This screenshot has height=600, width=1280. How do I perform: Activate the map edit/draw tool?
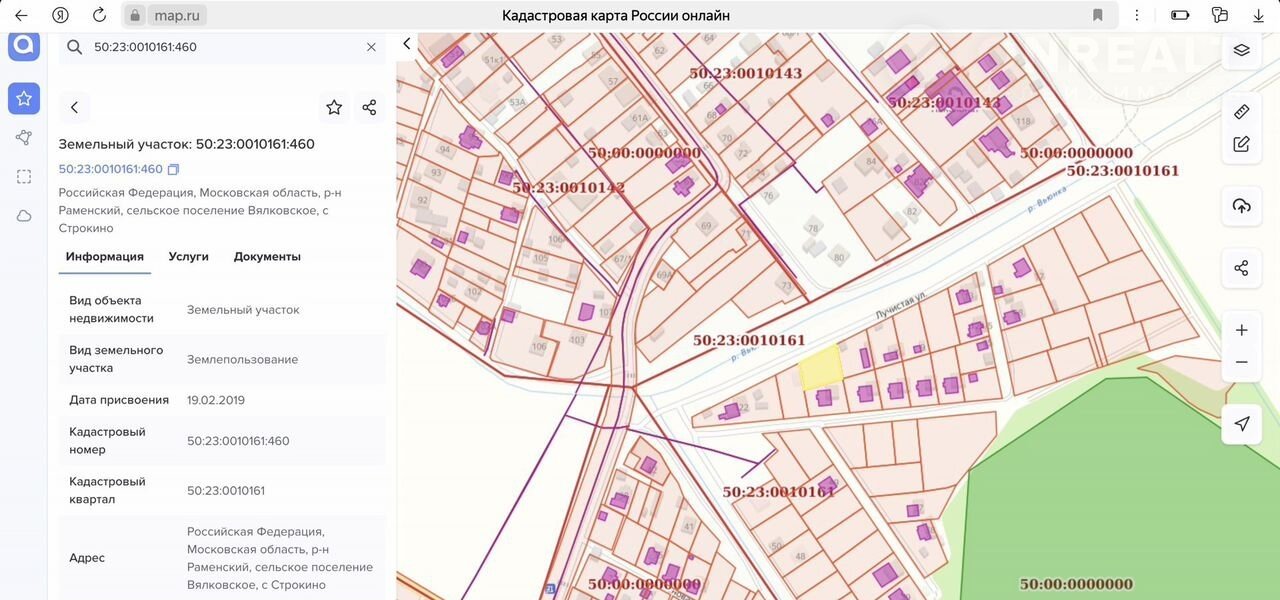tap(1241, 144)
